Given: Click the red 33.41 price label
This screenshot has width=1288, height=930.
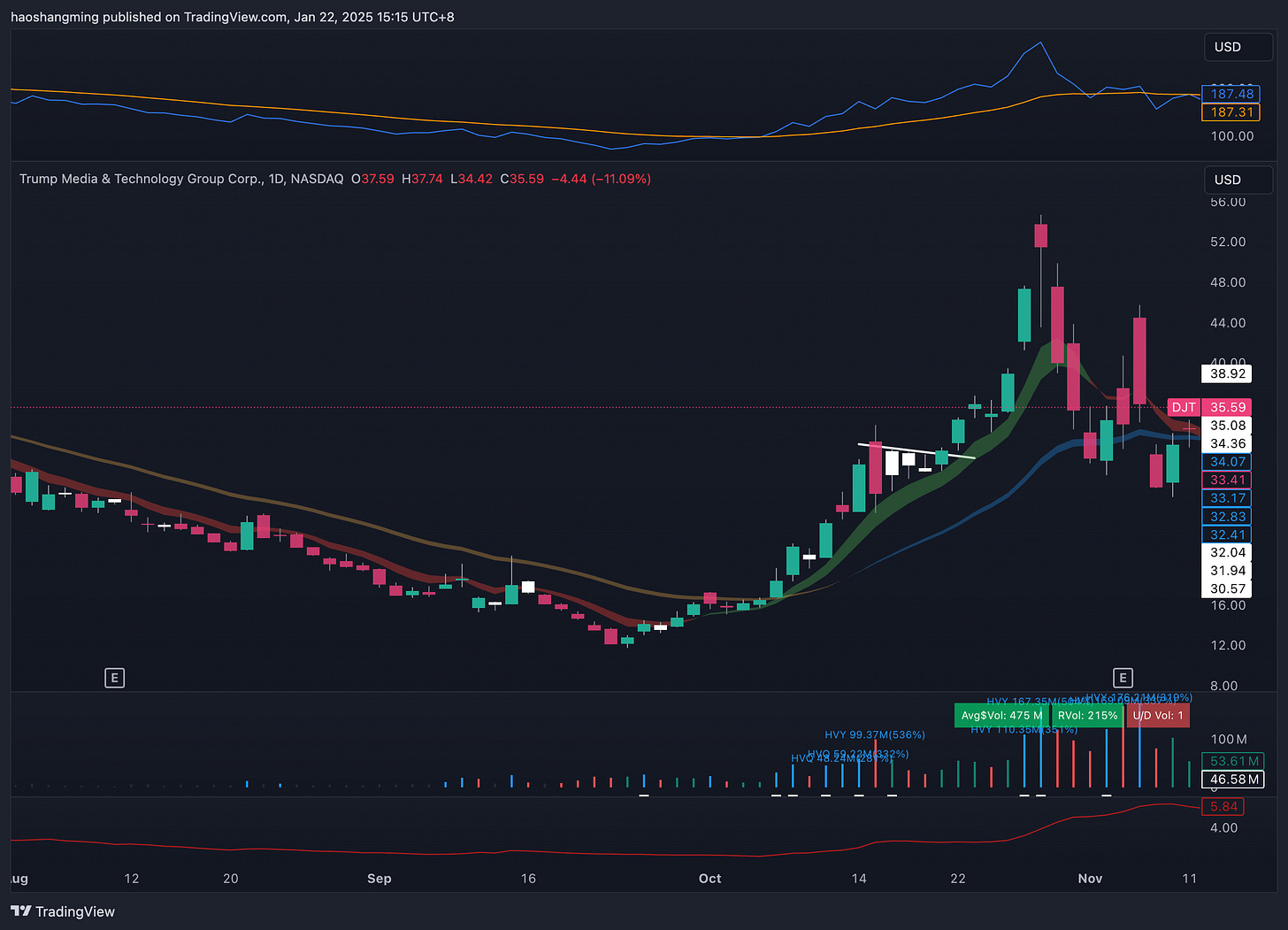Looking at the screenshot, I should click(x=1228, y=480).
